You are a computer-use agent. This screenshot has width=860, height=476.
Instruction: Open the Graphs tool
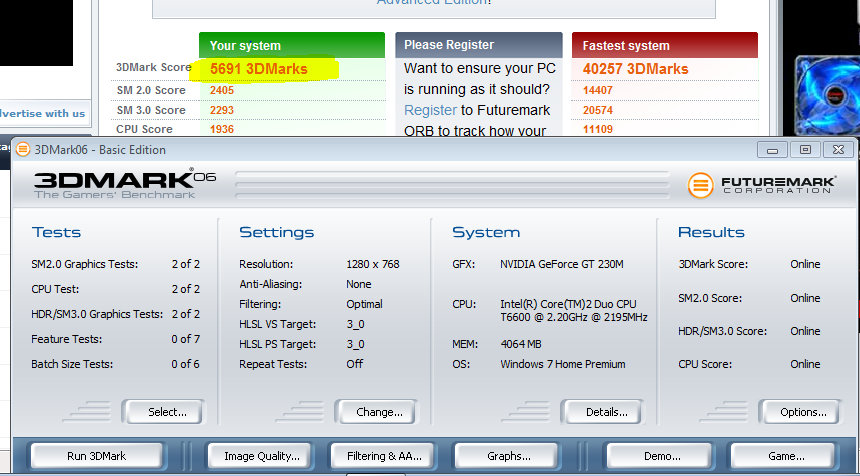tap(506, 456)
